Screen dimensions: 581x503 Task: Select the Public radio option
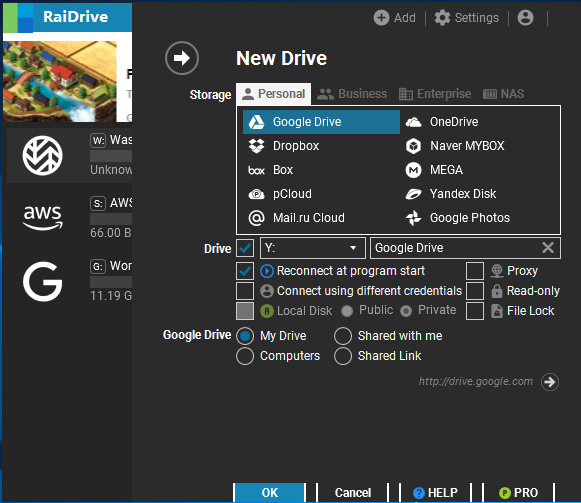pos(347,311)
